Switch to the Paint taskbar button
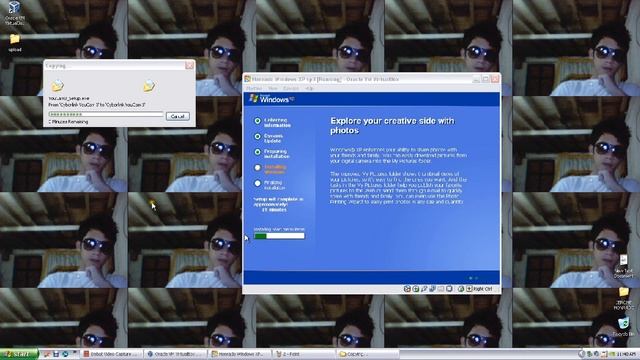Image resolution: width=640 pixels, height=360 pixels. (304, 354)
